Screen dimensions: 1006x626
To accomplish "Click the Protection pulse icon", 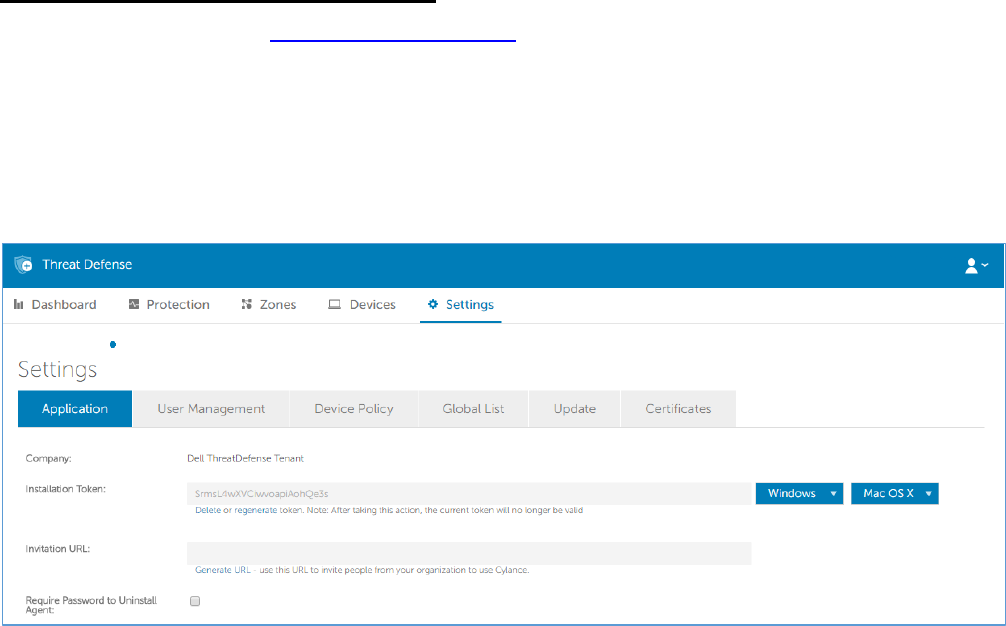I will [133, 304].
